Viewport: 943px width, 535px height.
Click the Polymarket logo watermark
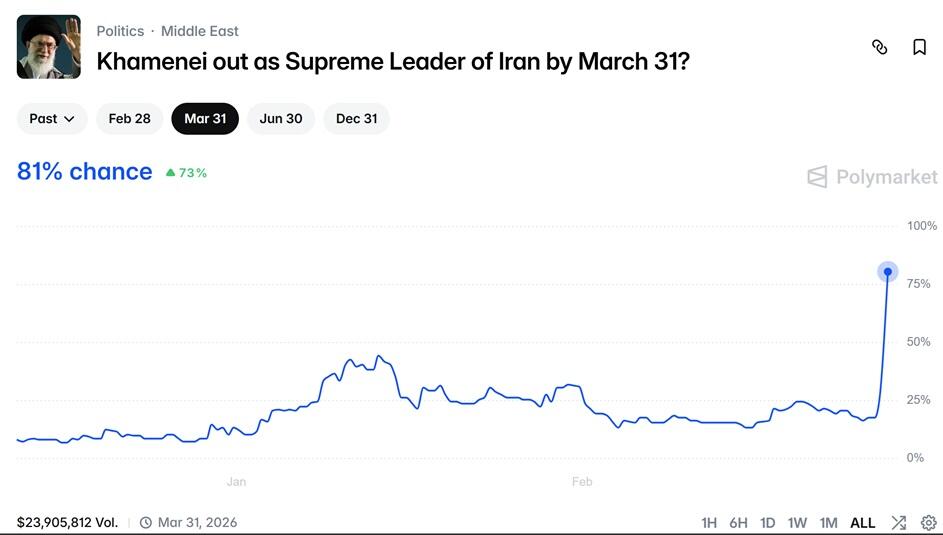click(x=872, y=177)
